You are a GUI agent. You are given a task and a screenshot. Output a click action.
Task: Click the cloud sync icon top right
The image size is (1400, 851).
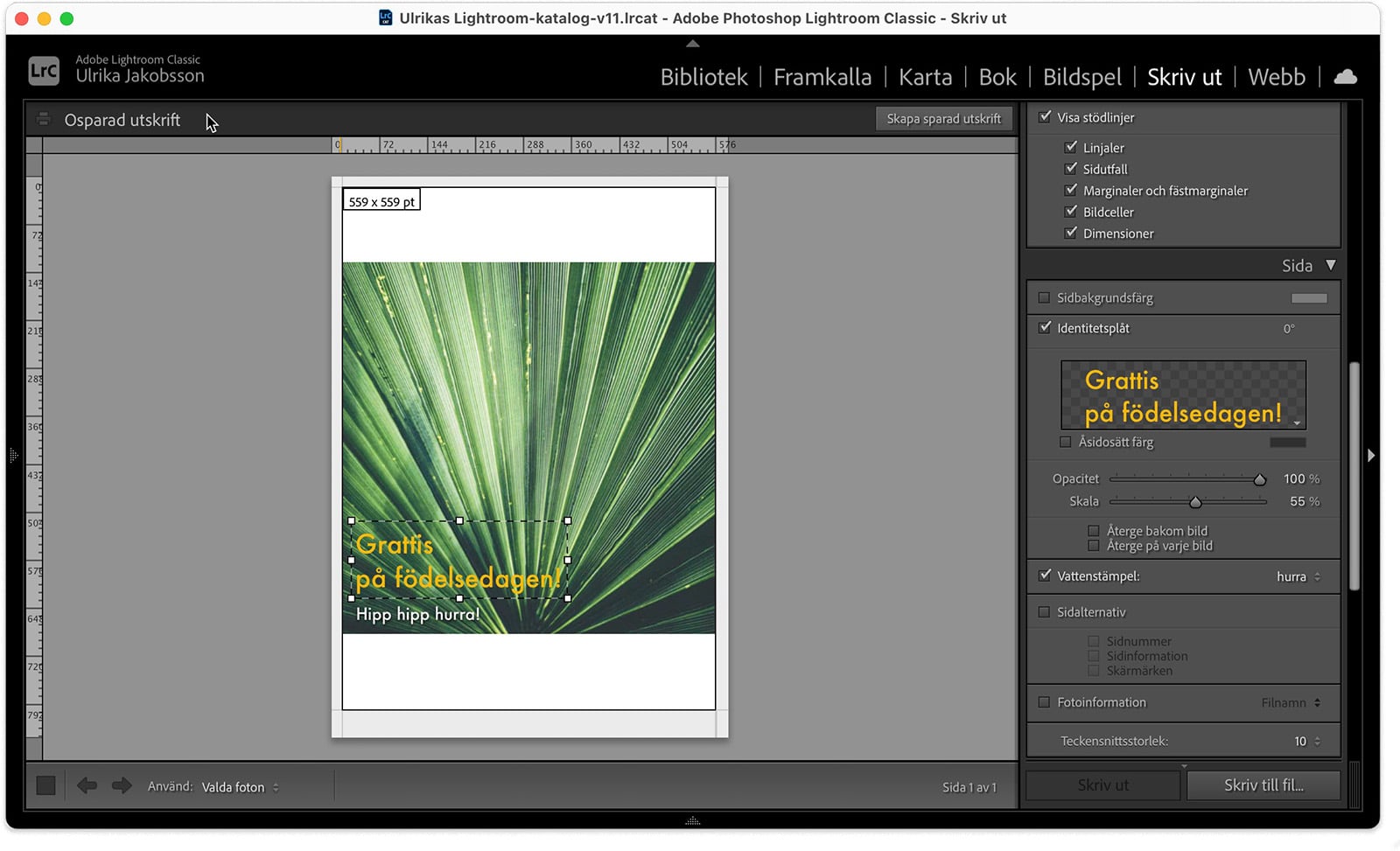[1346, 76]
